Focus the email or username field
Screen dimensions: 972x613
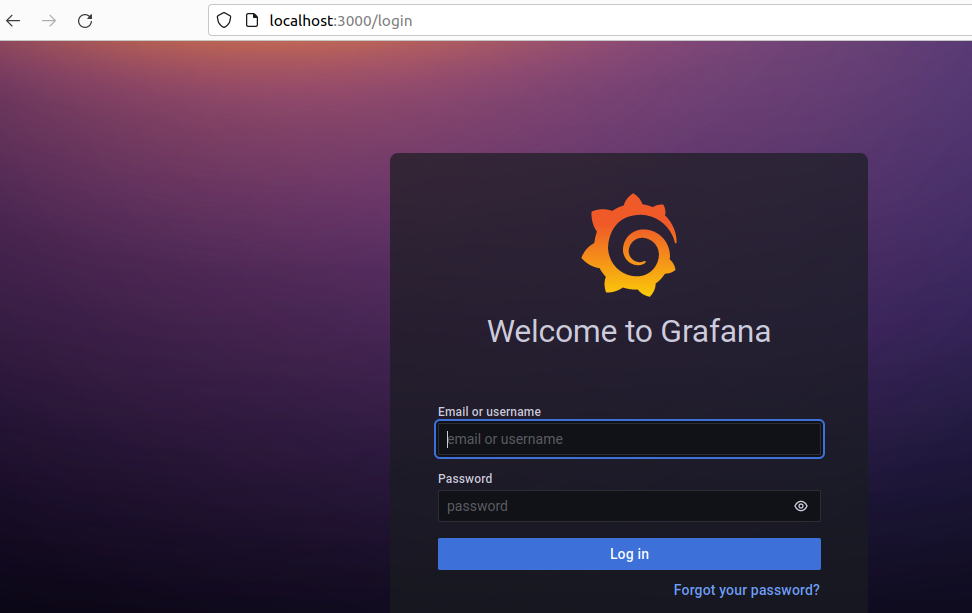tap(629, 439)
